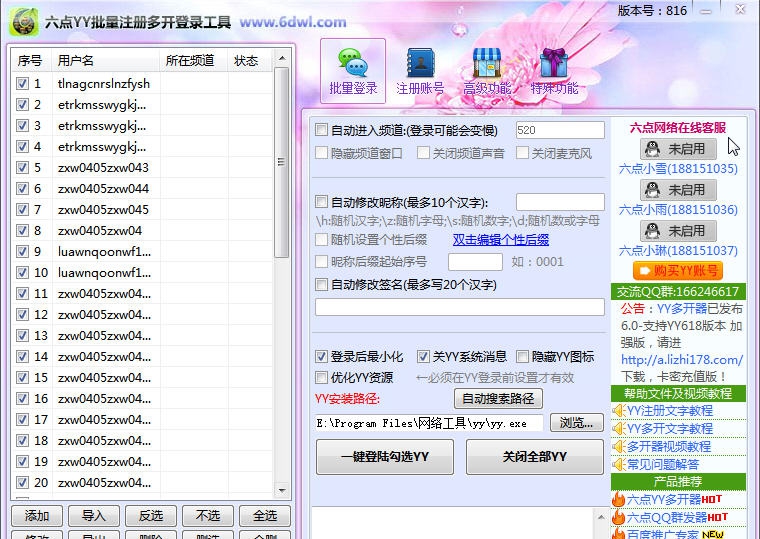Click the 所在频道 column header

194,61
